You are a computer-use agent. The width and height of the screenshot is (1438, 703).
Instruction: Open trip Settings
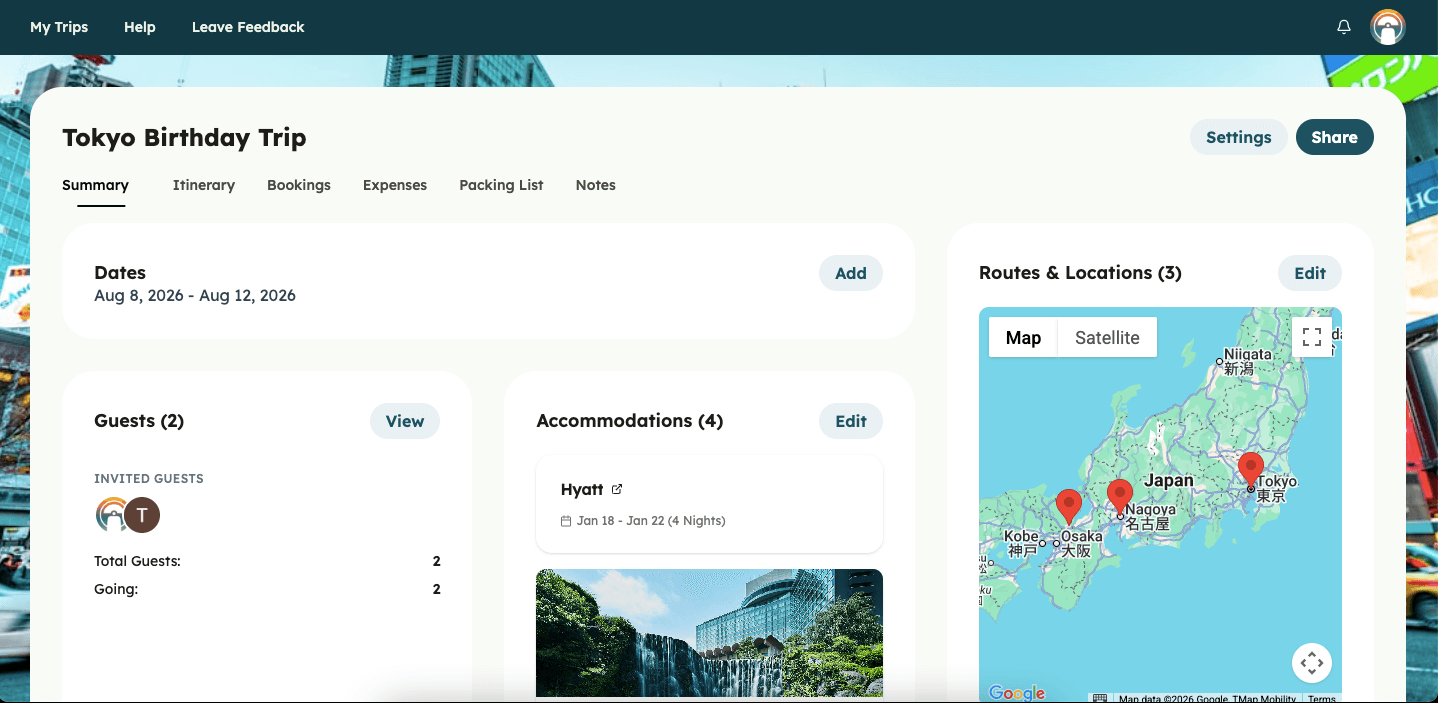coord(1238,137)
